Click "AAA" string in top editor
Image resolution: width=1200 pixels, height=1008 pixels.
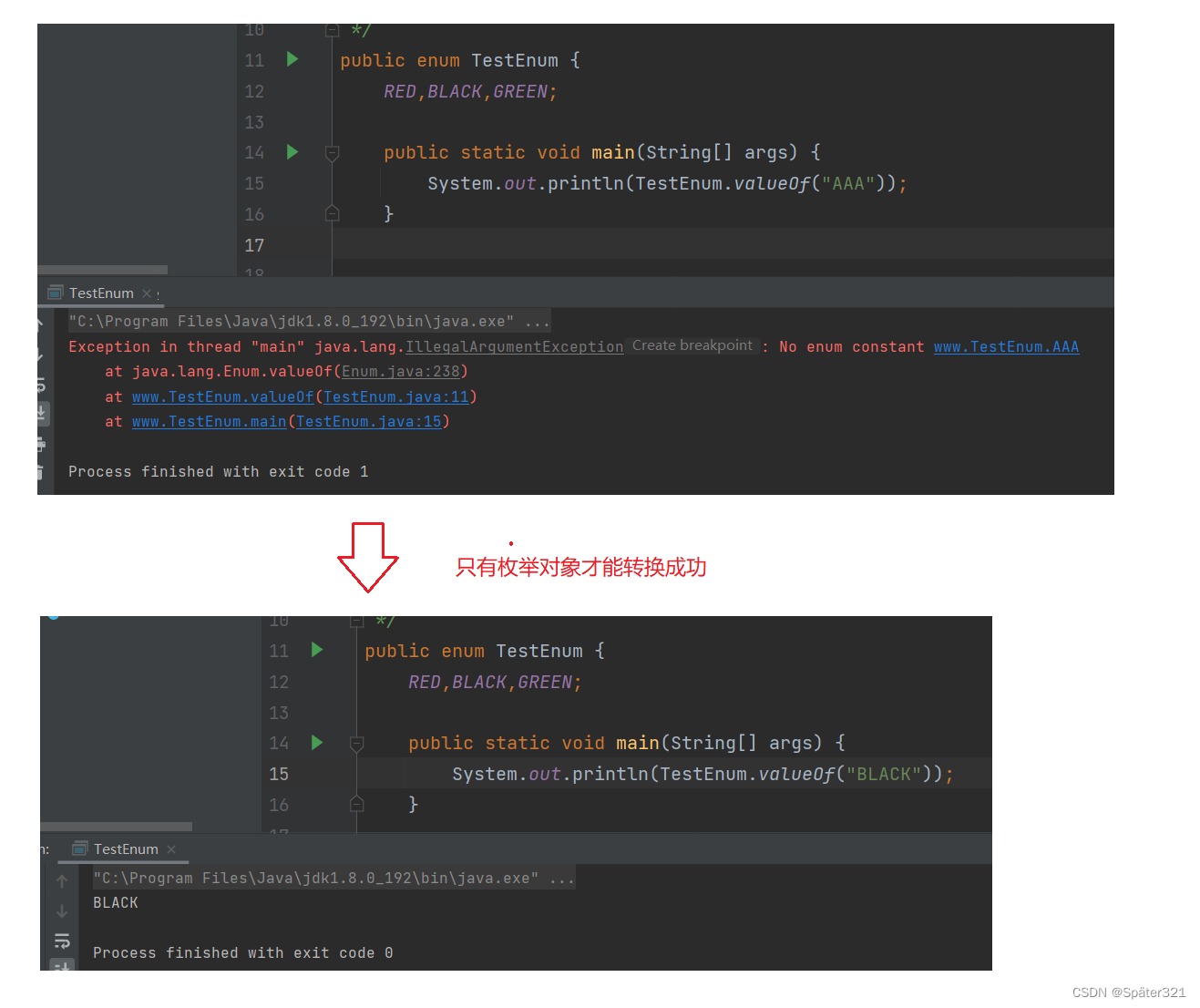848,183
